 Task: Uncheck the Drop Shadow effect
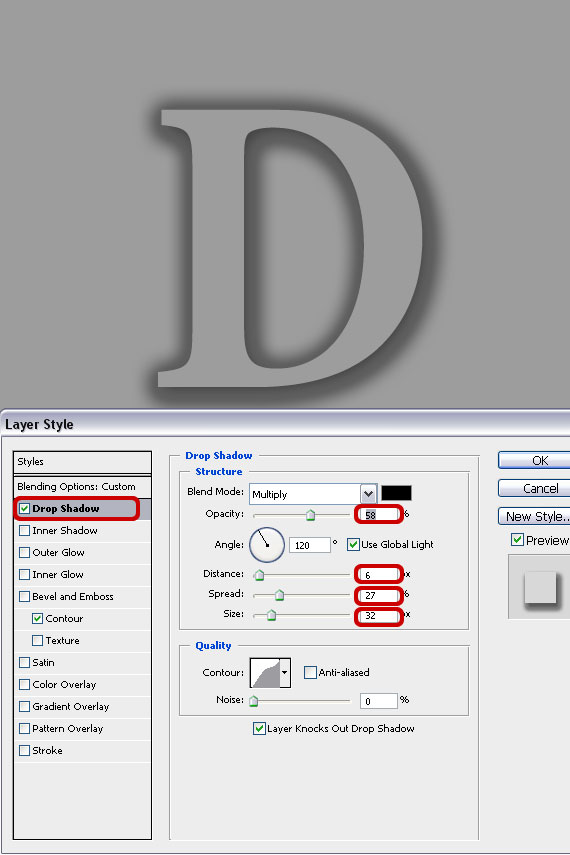click(25, 508)
